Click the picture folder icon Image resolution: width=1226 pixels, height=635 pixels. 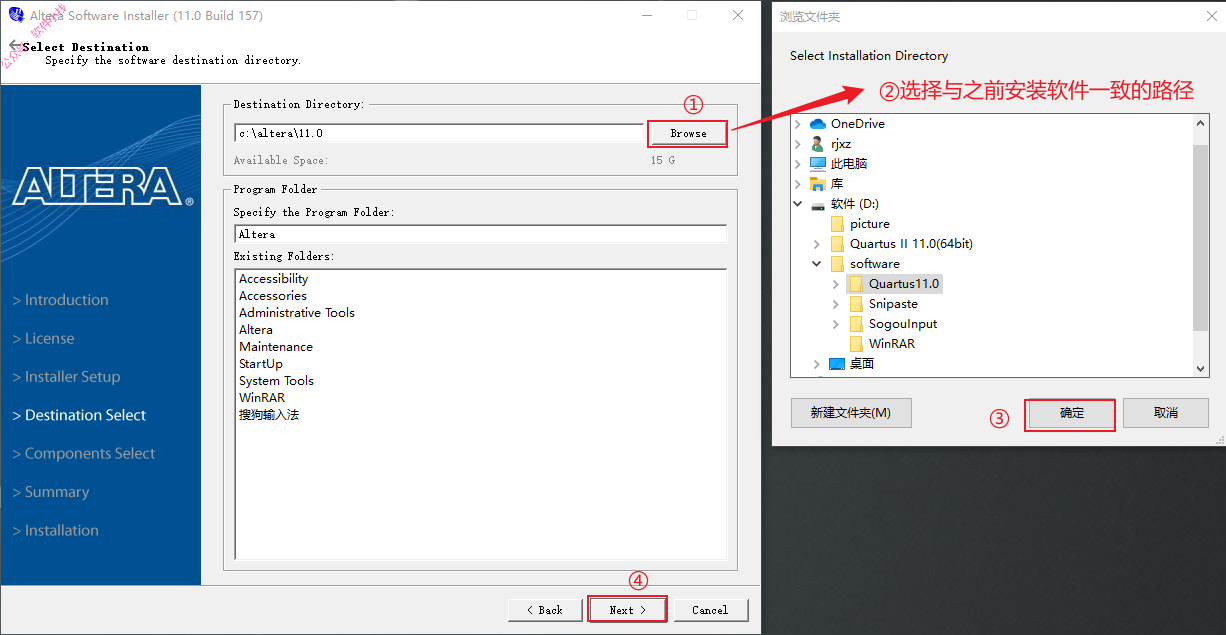[837, 224]
